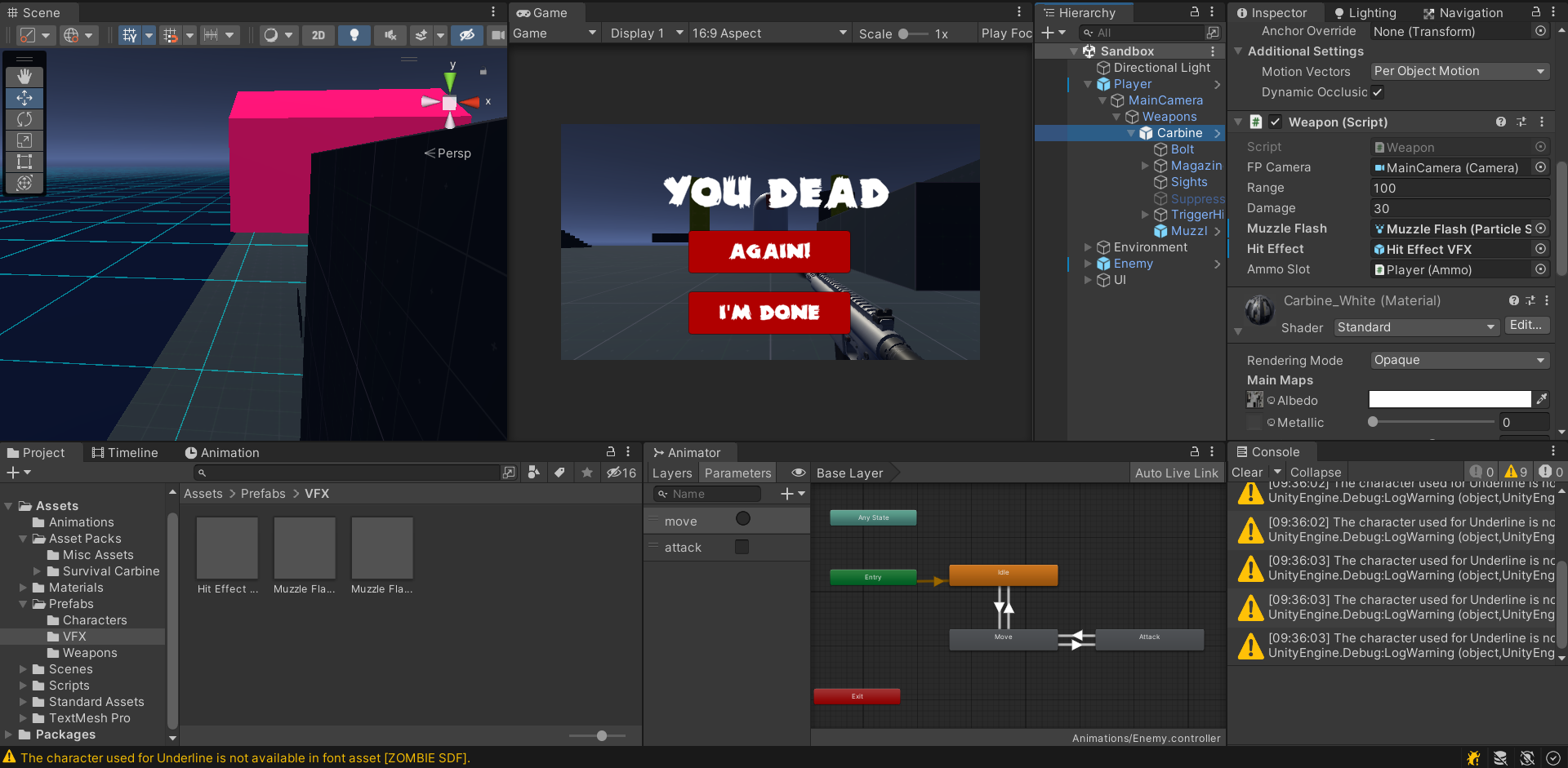The width and height of the screenshot is (1568, 768).
Task: Open the Display 1 dropdown
Action: (647, 33)
